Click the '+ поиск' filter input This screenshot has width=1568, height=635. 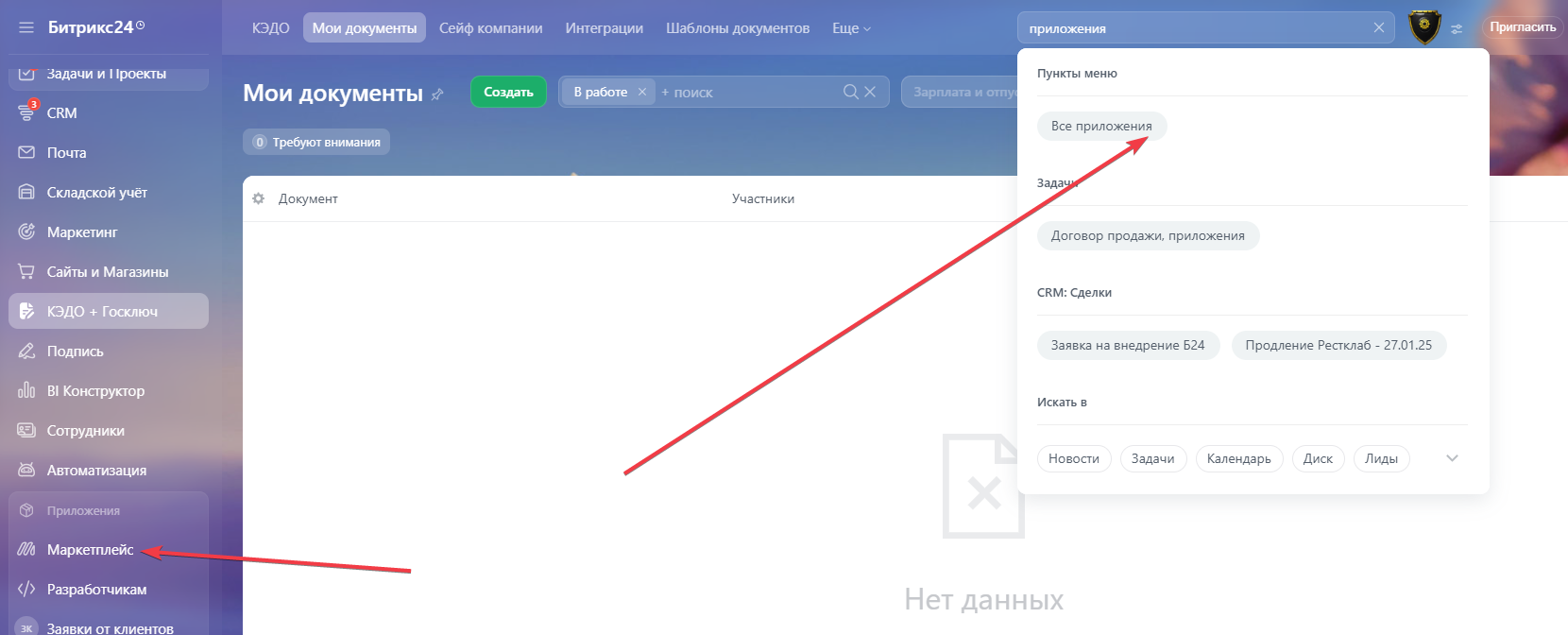click(x=746, y=92)
